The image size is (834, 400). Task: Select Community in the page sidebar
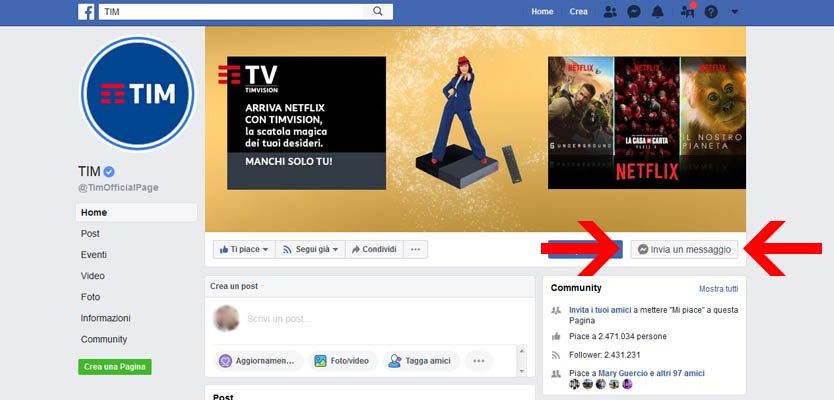click(x=104, y=339)
